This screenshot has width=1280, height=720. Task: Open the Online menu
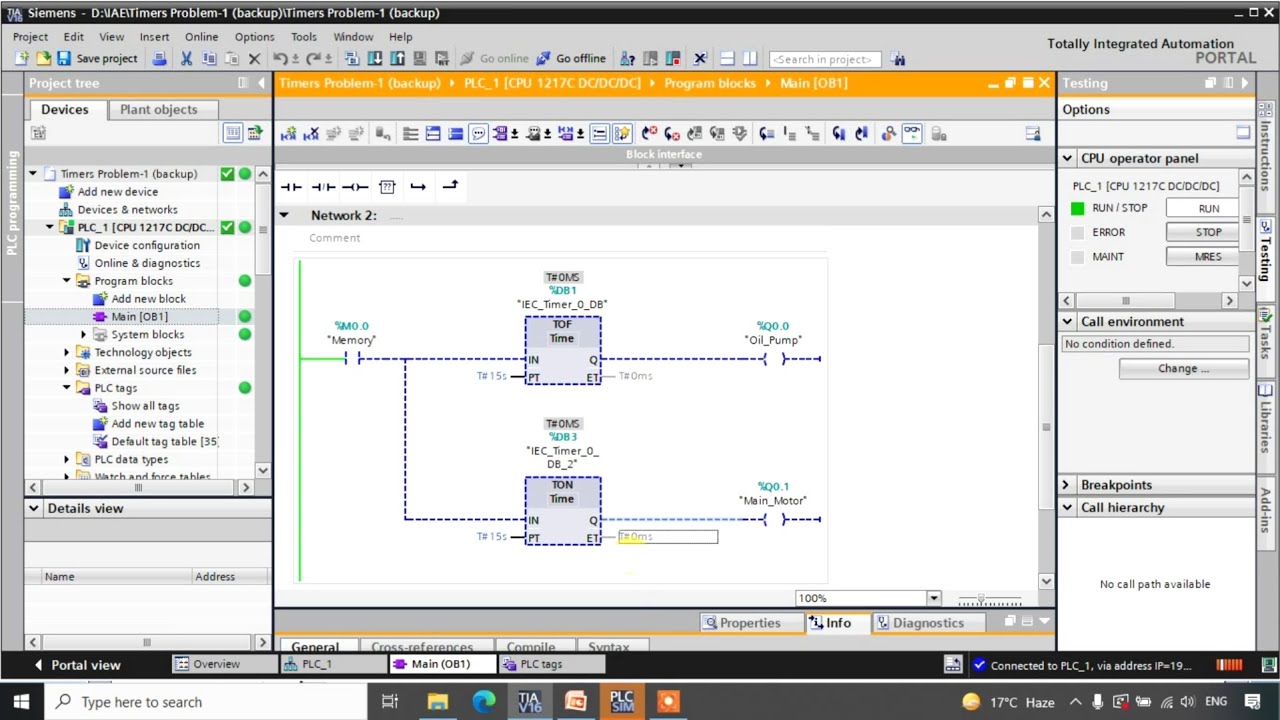(201, 37)
